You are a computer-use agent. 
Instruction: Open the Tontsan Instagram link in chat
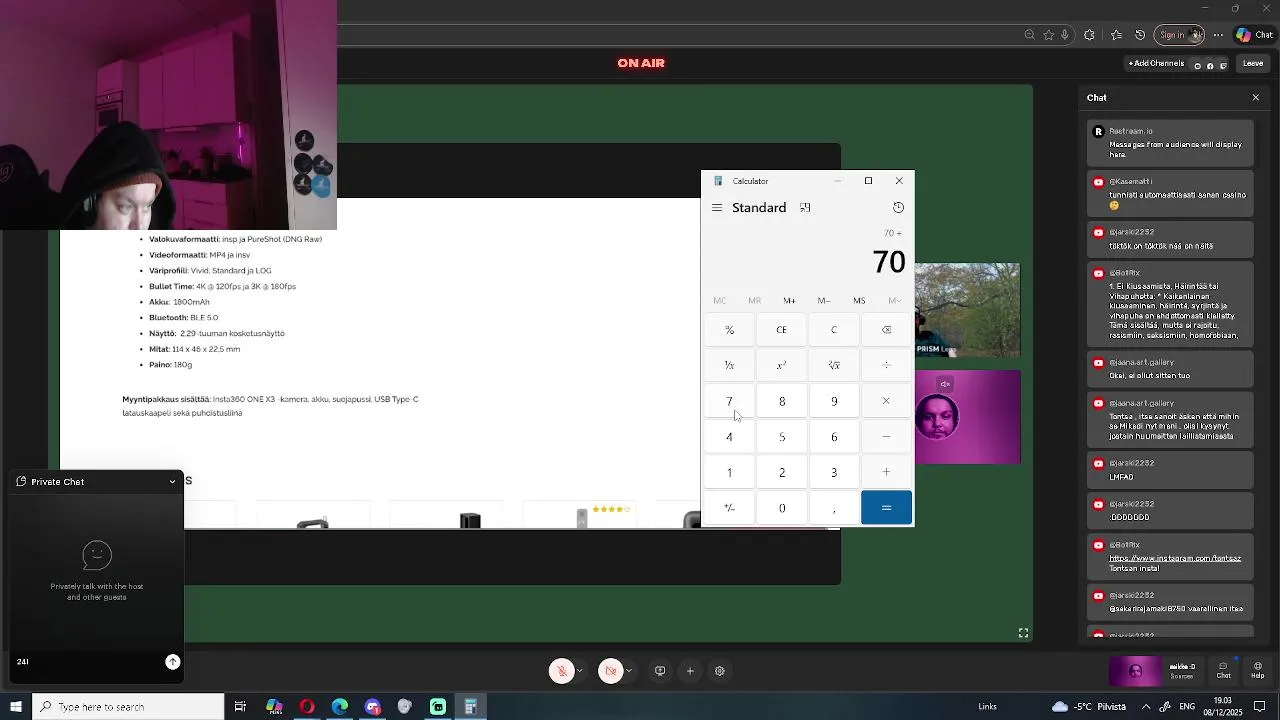(1175, 558)
